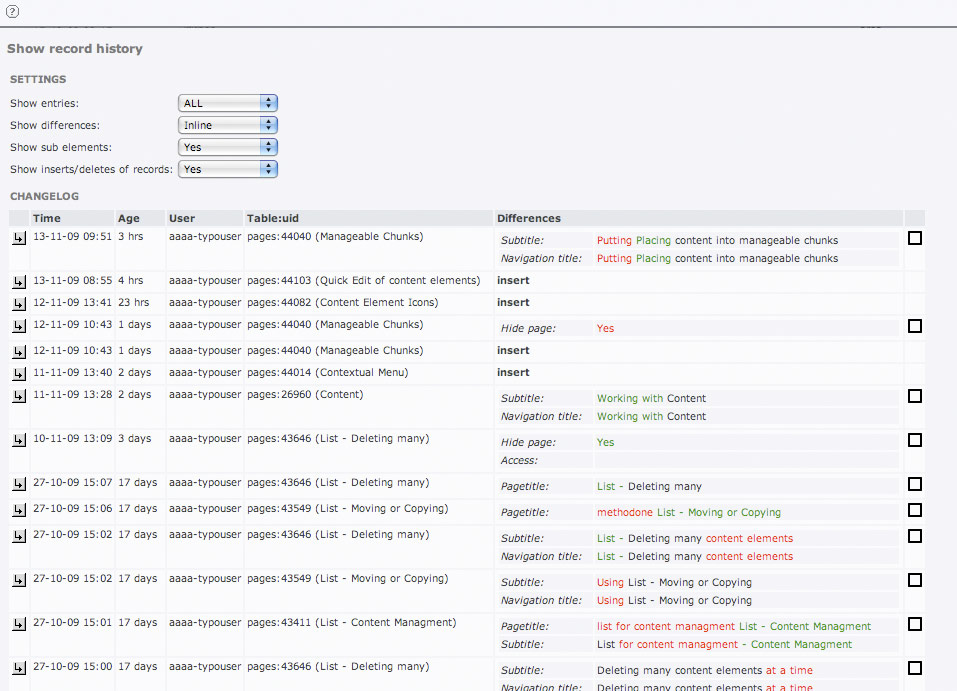Click rollback icon for 27-10-09 15:01 entry
Image resolution: width=957 pixels, height=691 pixels.
19,625
